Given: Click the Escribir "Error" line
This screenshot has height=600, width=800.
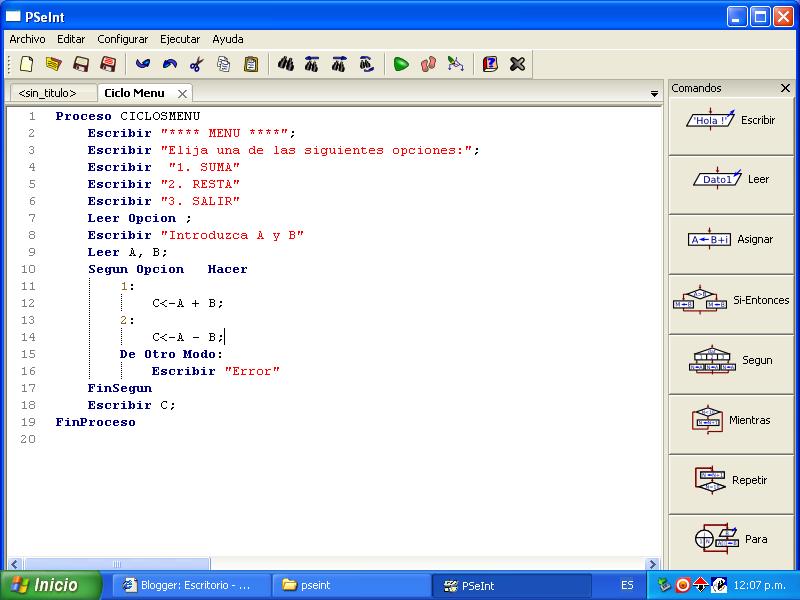Looking at the screenshot, I should [x=216, y=371].
